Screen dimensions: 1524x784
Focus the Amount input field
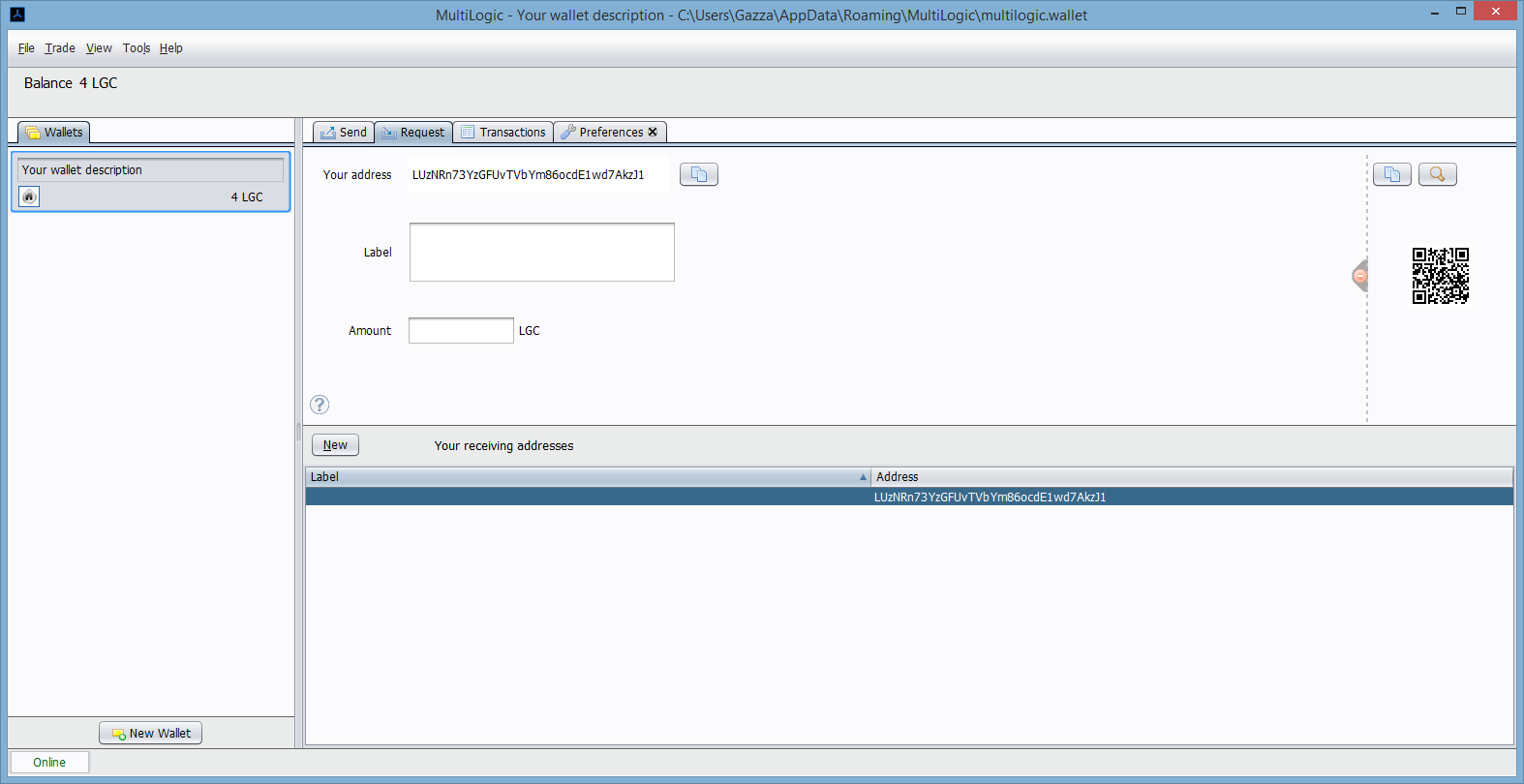coord(461,330)
